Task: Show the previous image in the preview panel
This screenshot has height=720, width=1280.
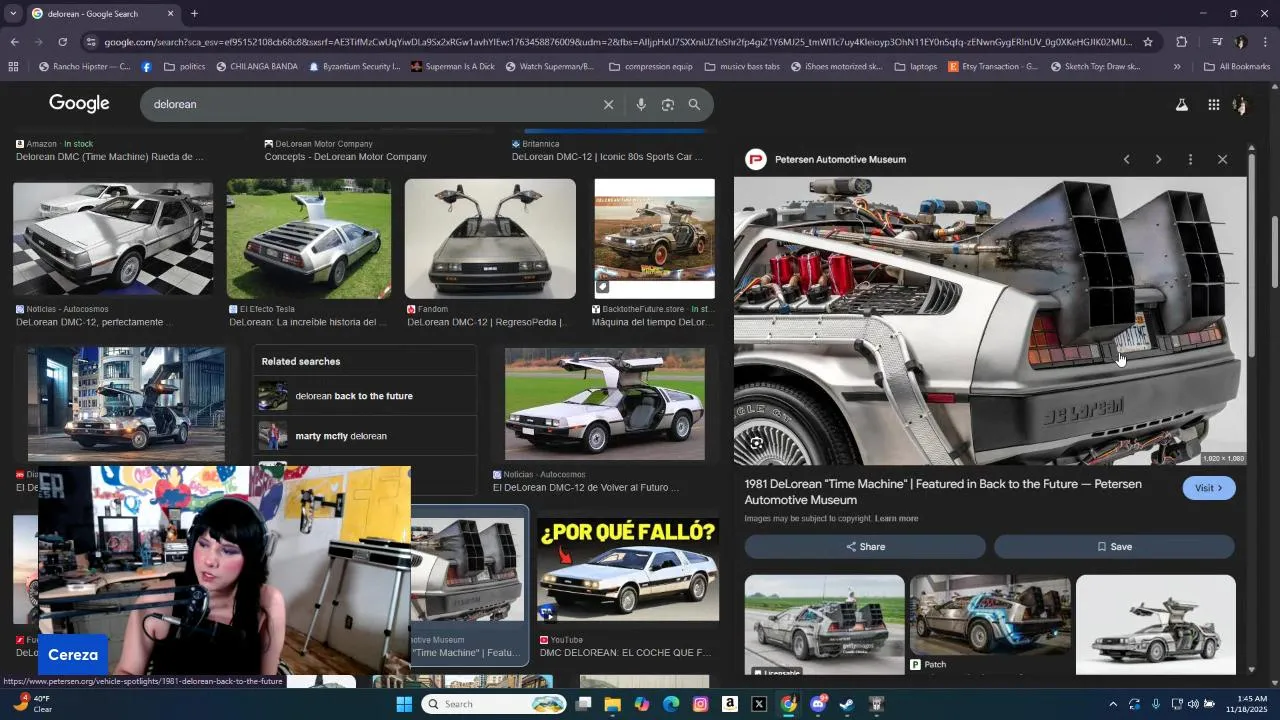Action: point(1126,159)
